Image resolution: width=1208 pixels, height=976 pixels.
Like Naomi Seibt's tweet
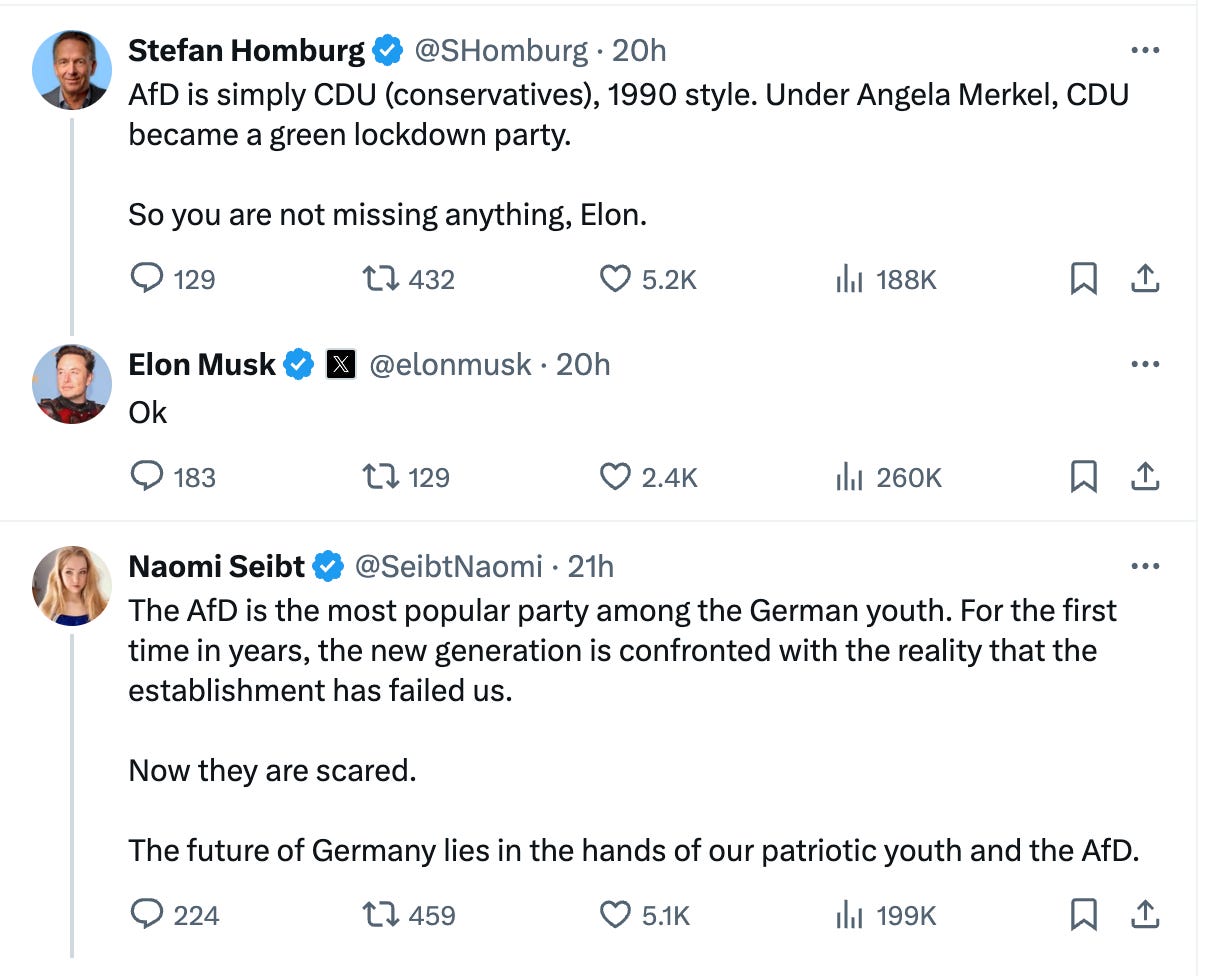[x=615, y=914]
